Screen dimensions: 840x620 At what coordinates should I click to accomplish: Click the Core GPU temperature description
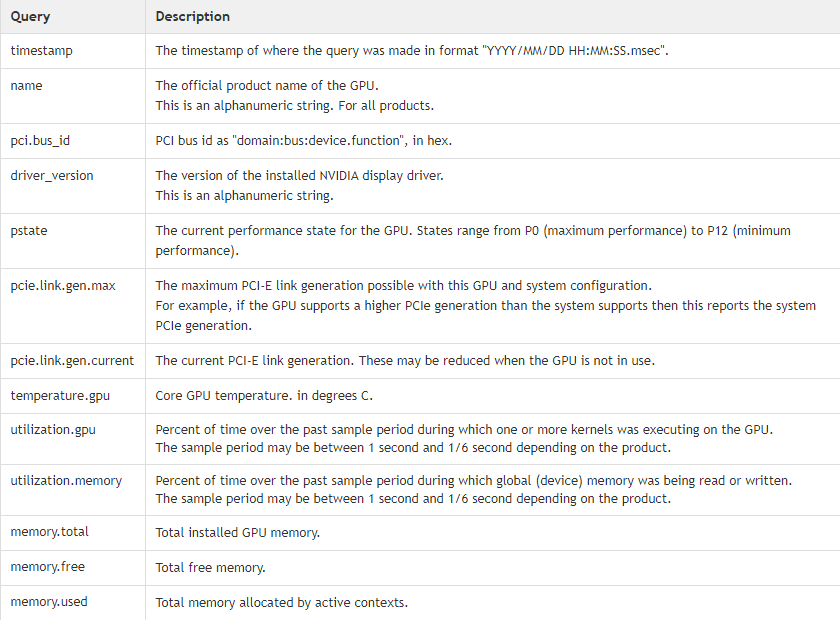tap(264, 396)
